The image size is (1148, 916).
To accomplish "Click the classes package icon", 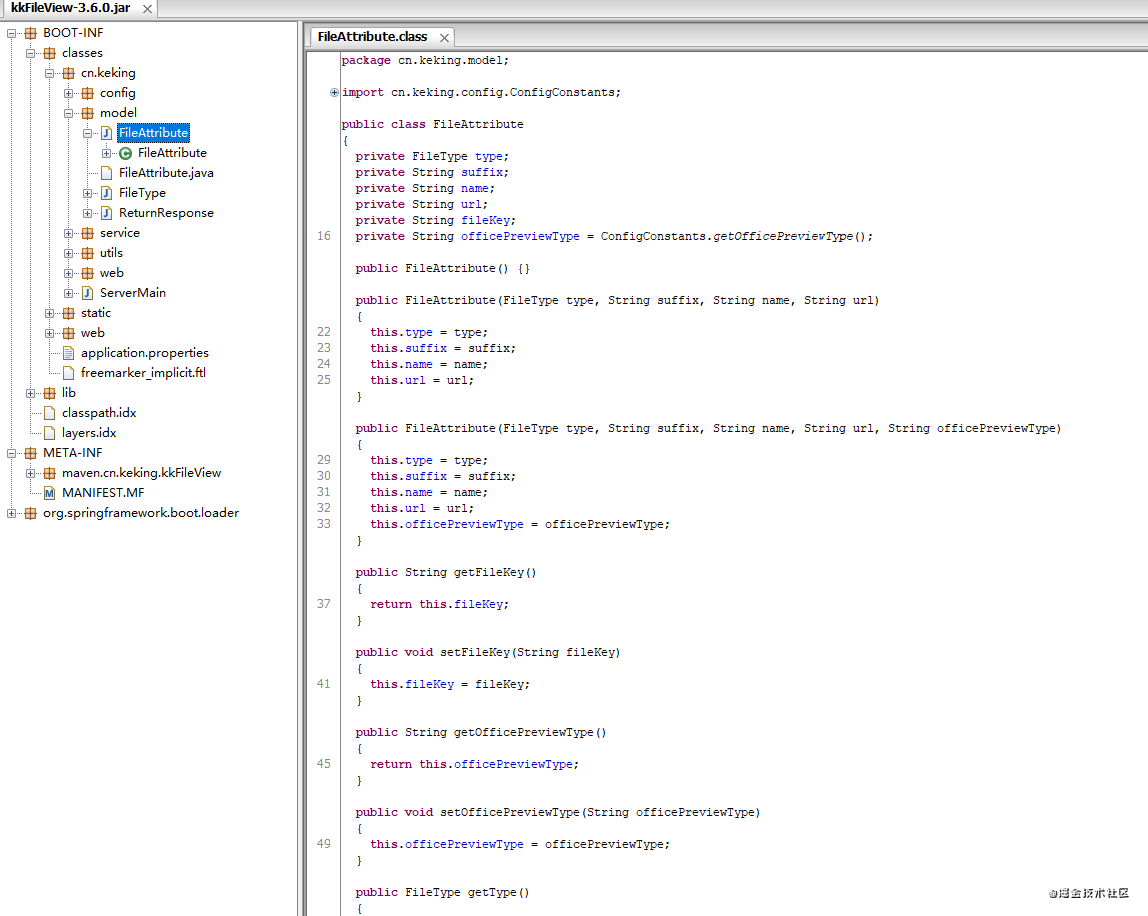I will point(50,53).
